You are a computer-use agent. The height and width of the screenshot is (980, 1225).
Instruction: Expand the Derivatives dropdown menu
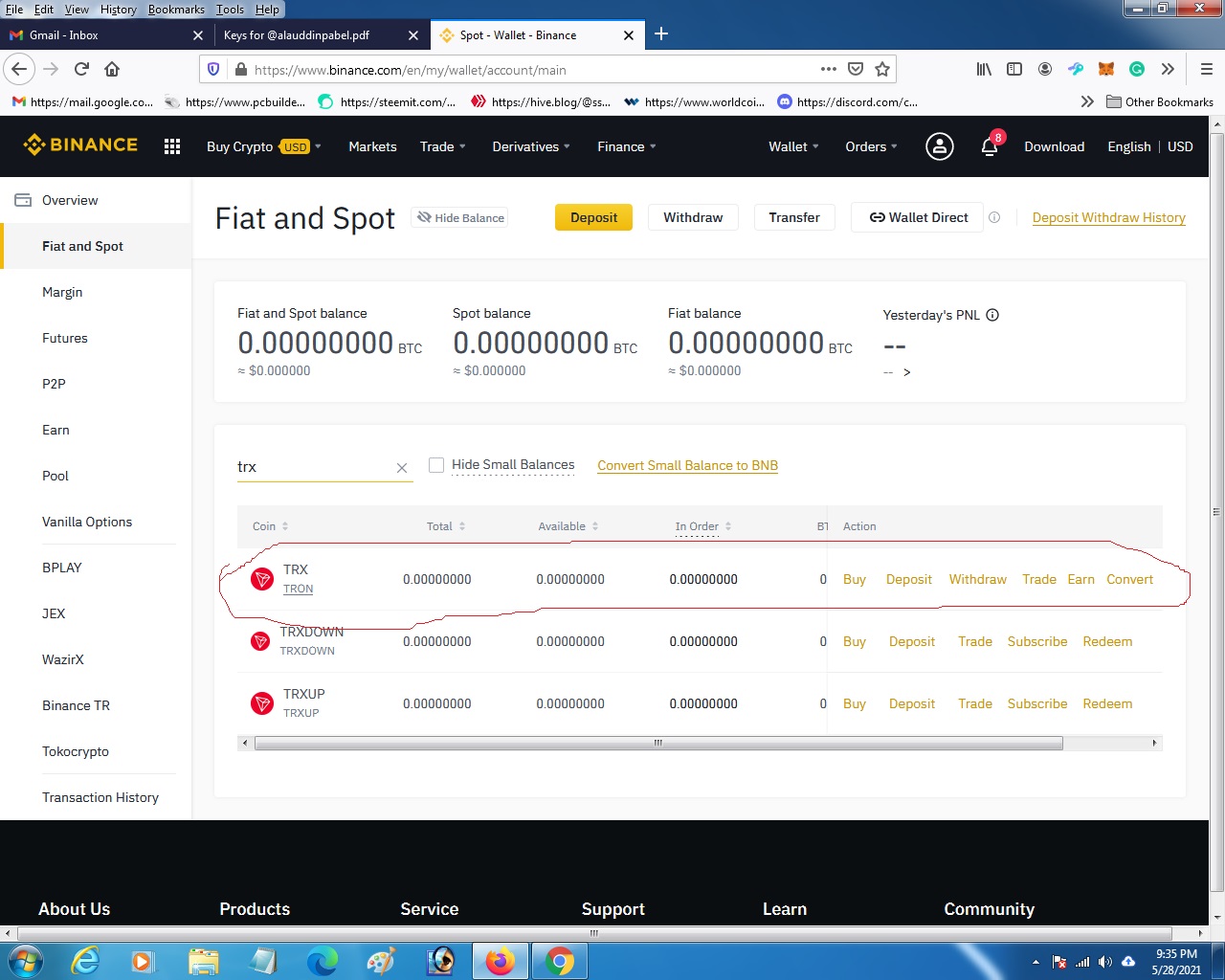pos(531,146)
